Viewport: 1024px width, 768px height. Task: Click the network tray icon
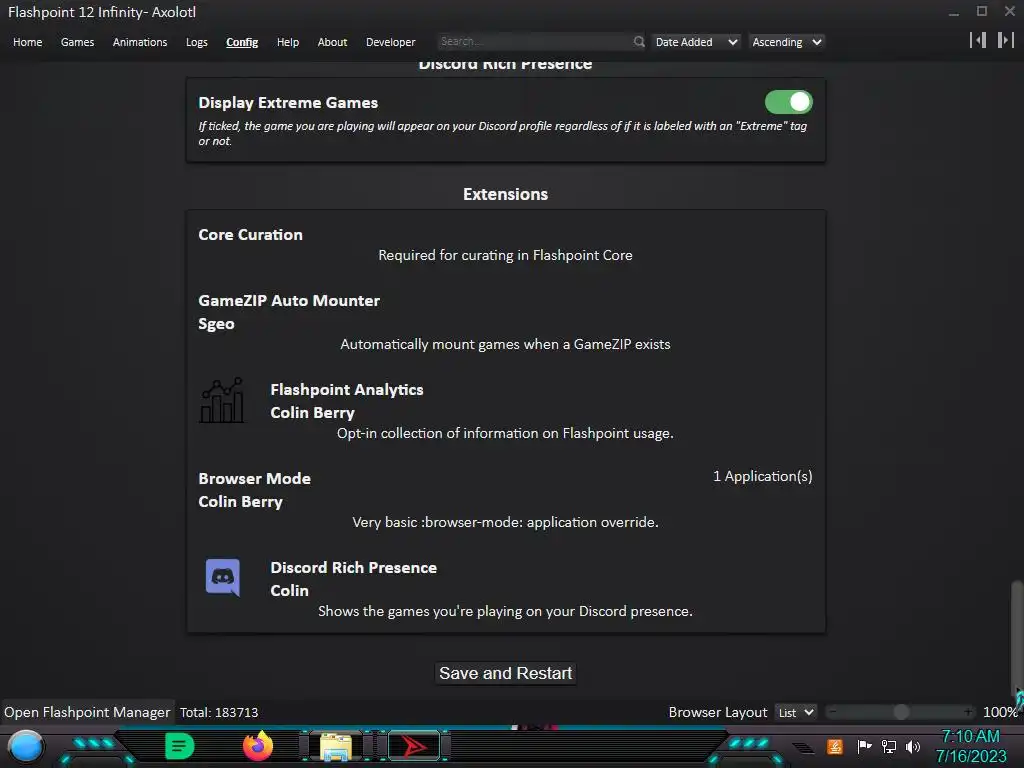tap(889, 746)
